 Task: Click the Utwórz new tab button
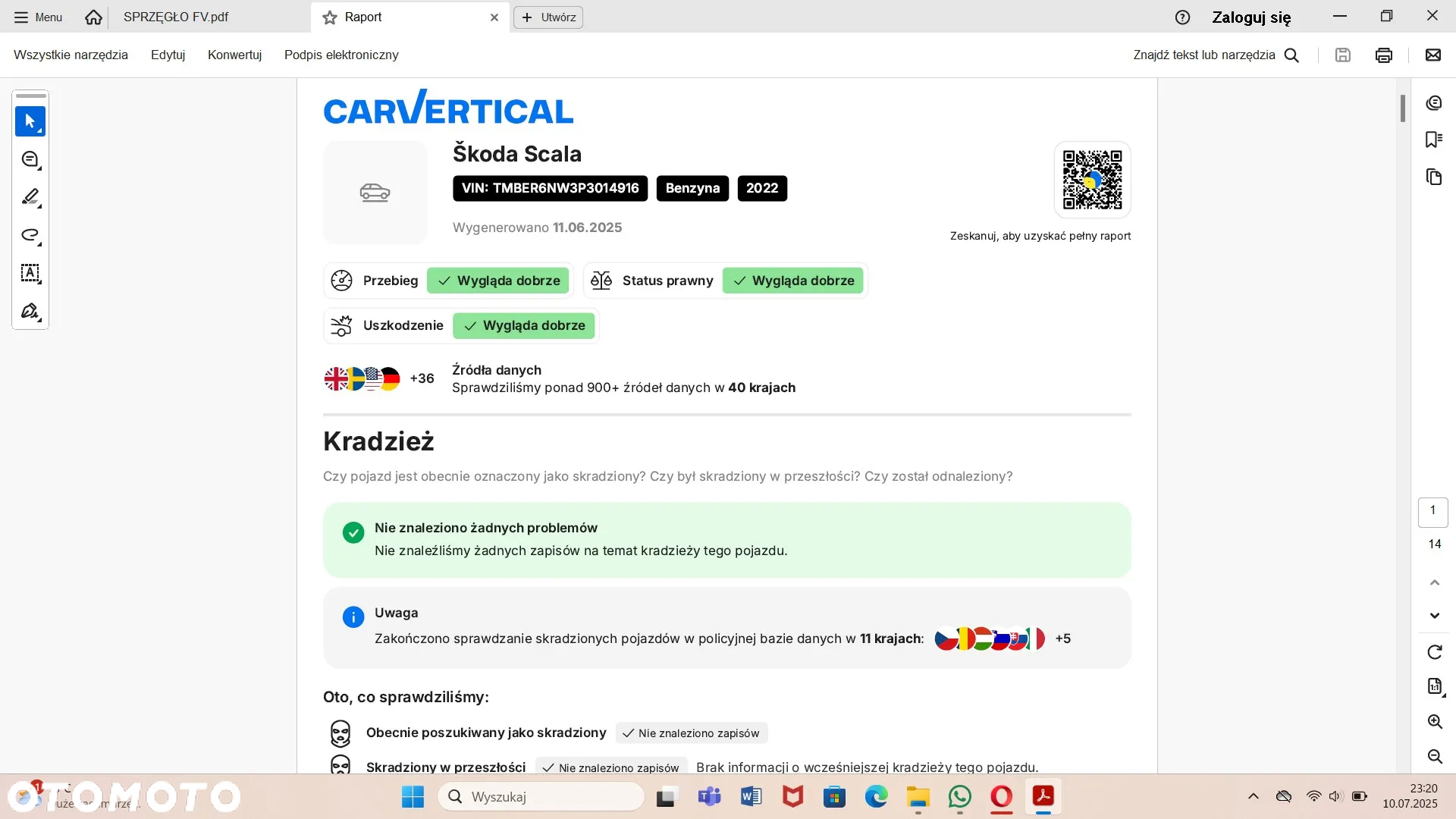pyautogui.click(x=548, y=17)
